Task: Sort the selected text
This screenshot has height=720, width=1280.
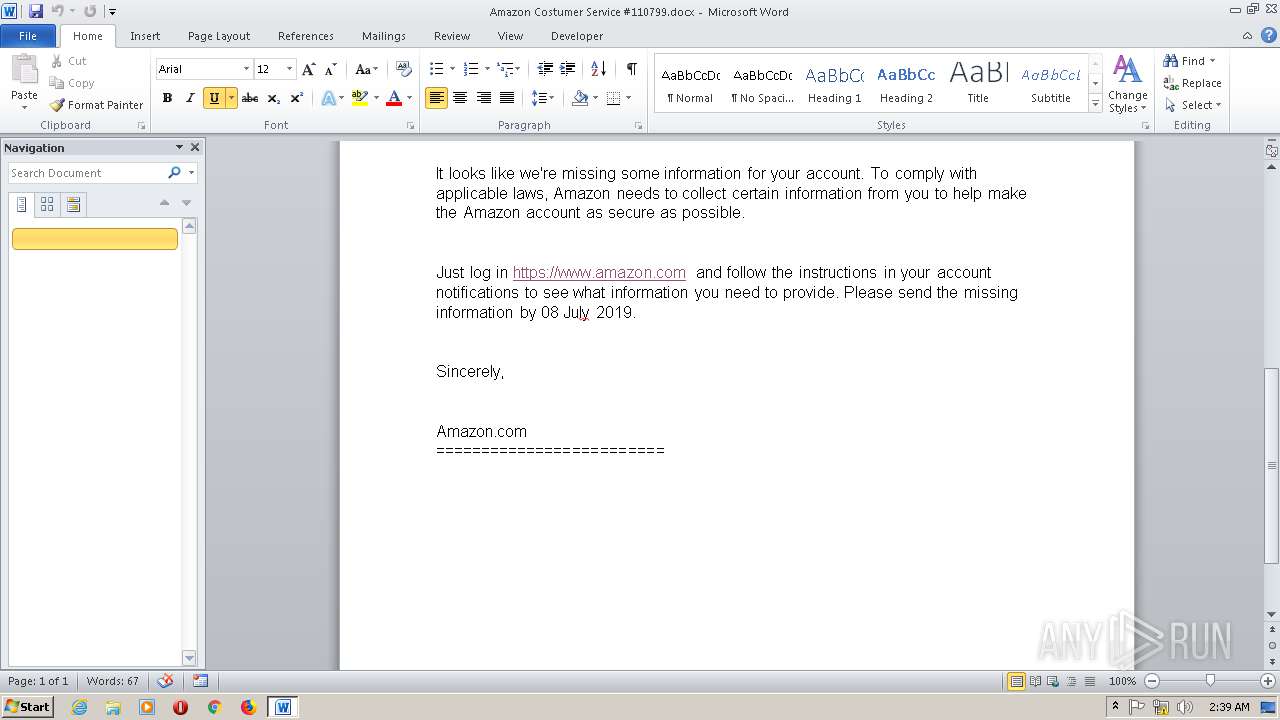Action: [598, 69]
